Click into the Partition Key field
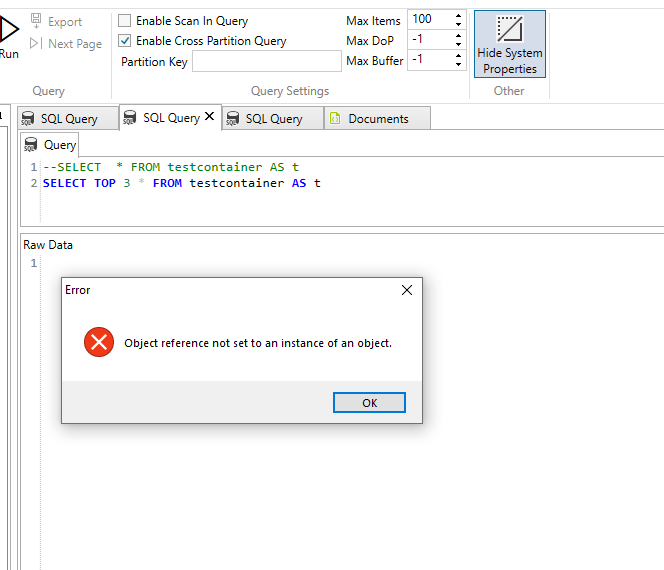Image resolution: width=664 pixels, height=570 pixels. coord(267,61)
